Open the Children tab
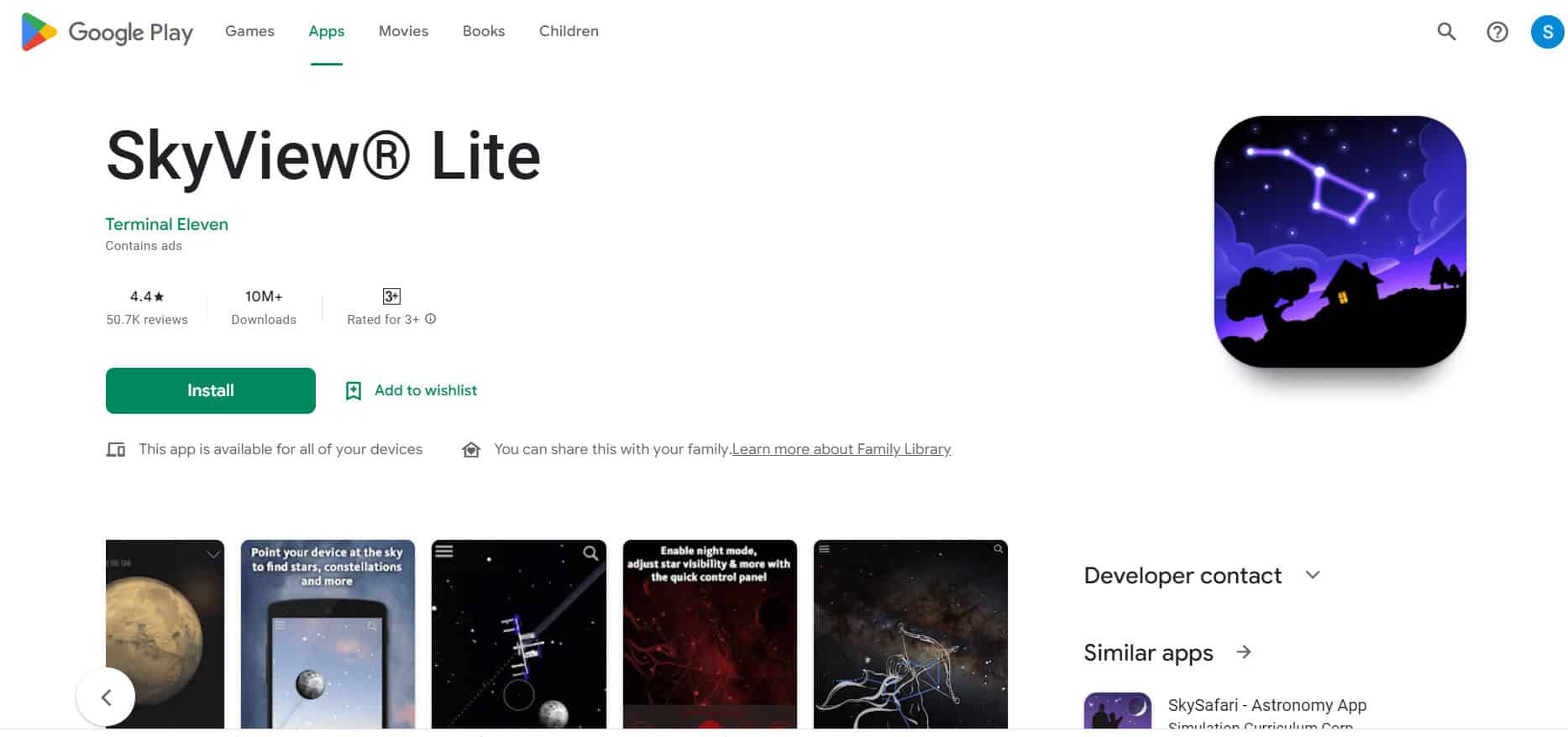Viewport: 1568px width, 737px height. point(569,31)
